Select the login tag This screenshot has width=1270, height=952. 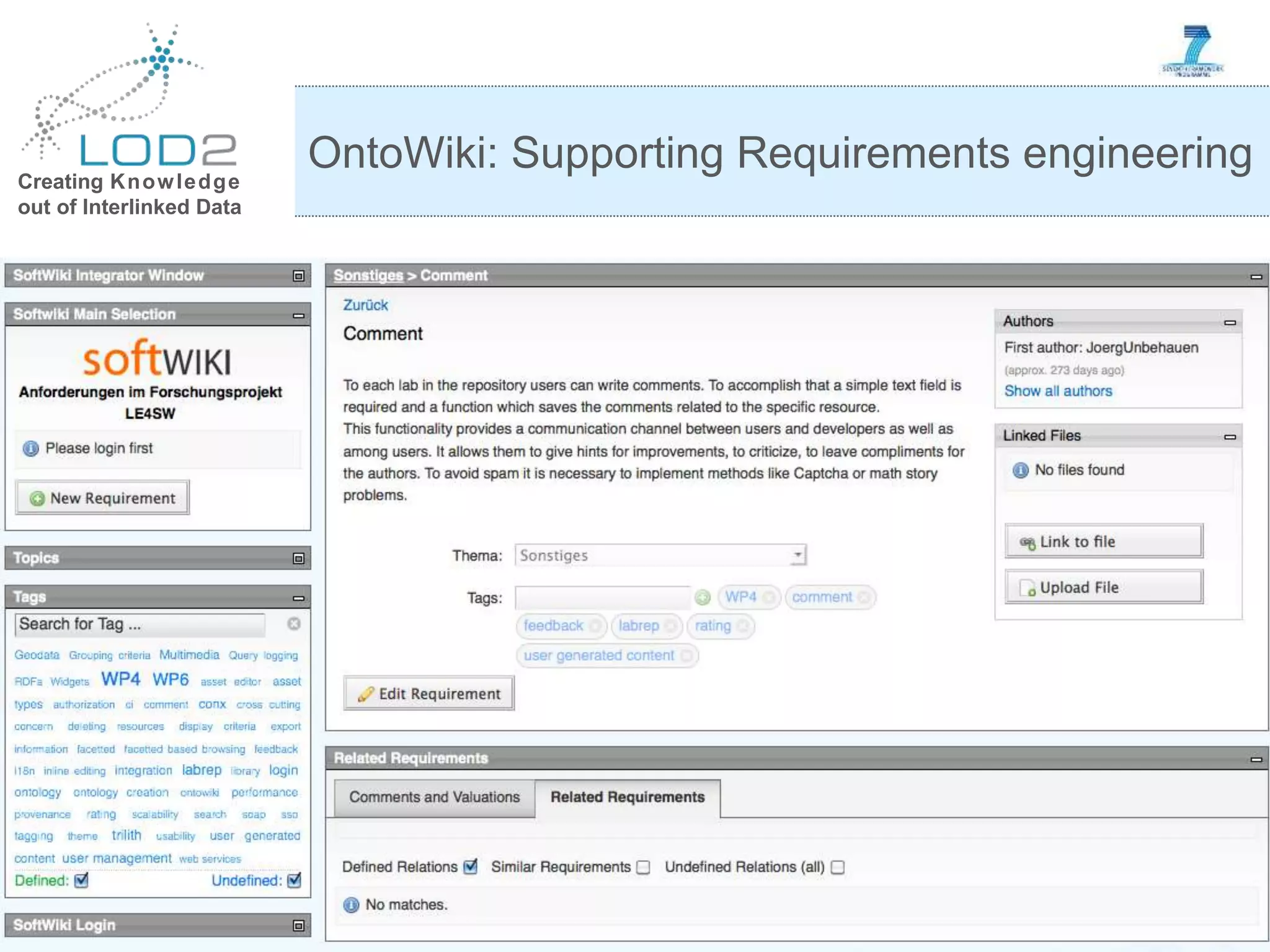pos(283,770)
